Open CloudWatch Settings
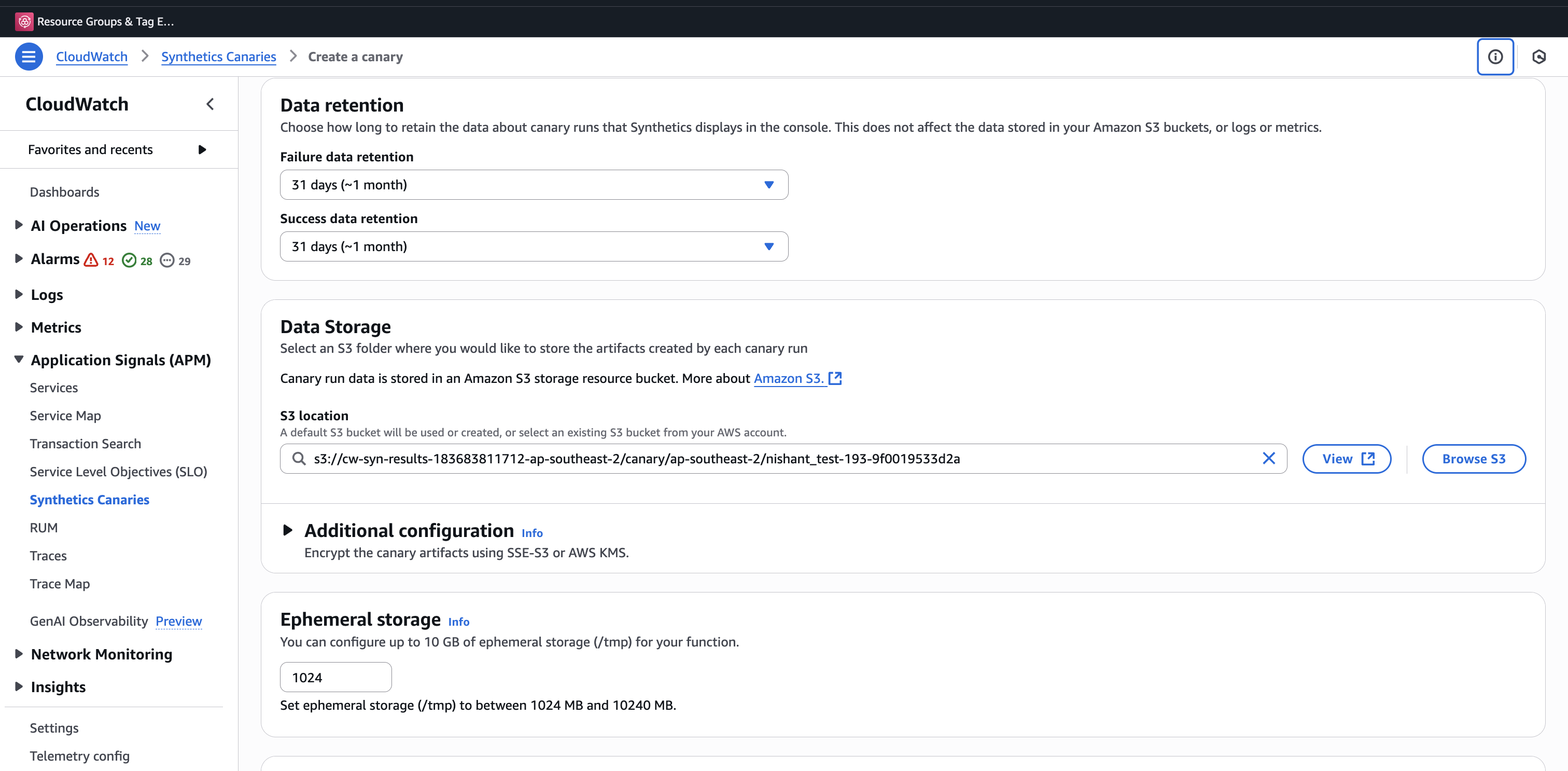The width and height of the screenshot is (1568, 771). [x=54, y=728]
